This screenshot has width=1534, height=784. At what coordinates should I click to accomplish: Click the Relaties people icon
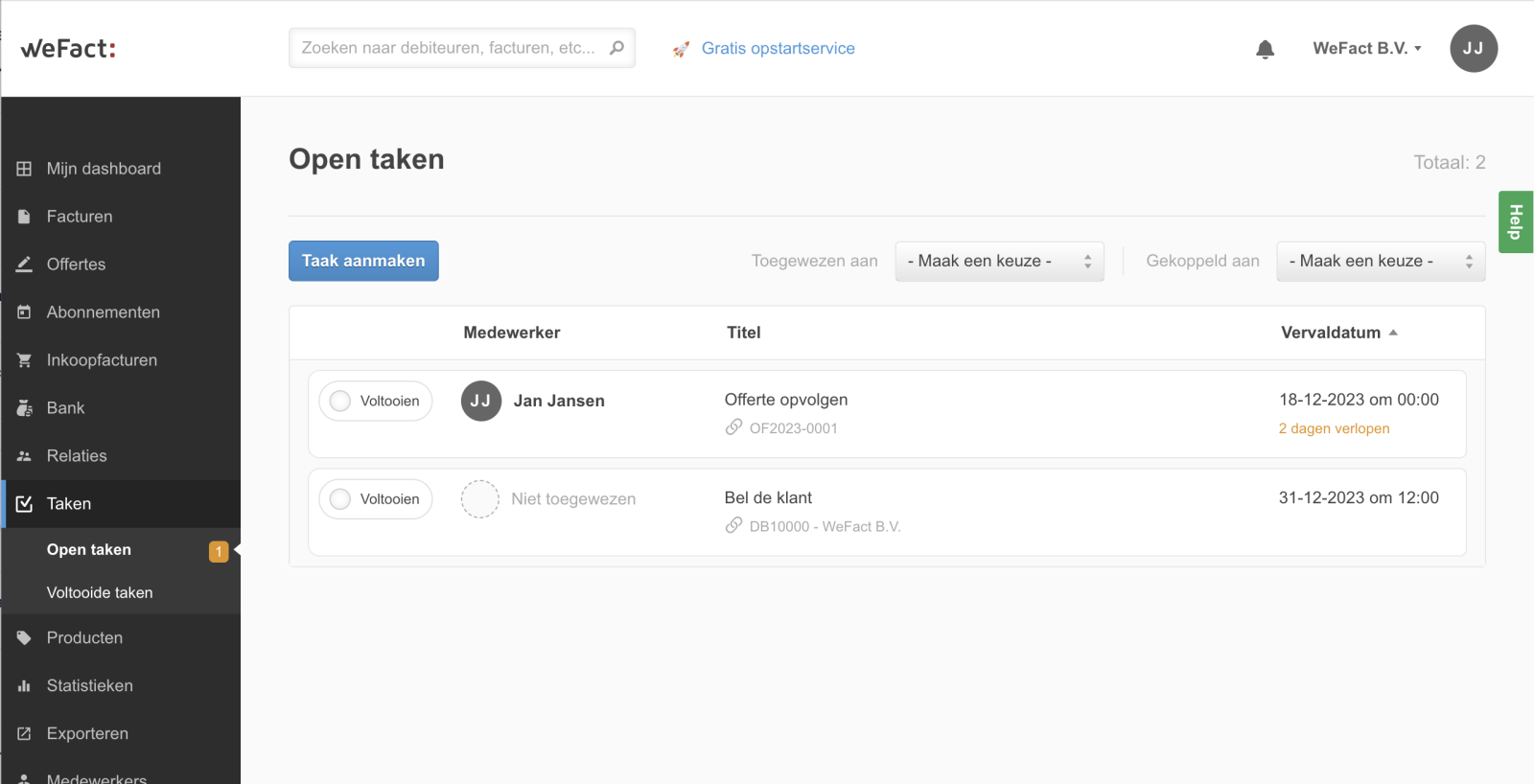pos(24,456)
